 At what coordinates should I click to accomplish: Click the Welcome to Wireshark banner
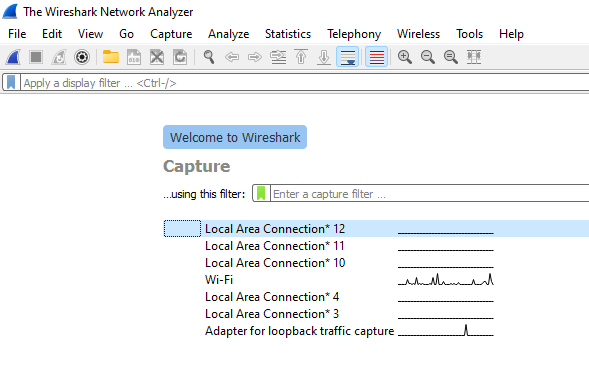pos(235,137)
